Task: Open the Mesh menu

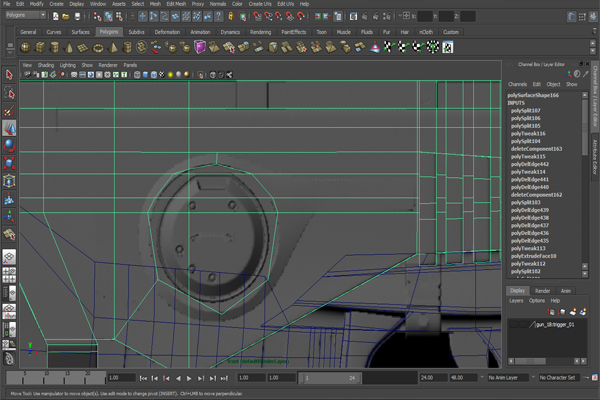Action: [155, 4]
